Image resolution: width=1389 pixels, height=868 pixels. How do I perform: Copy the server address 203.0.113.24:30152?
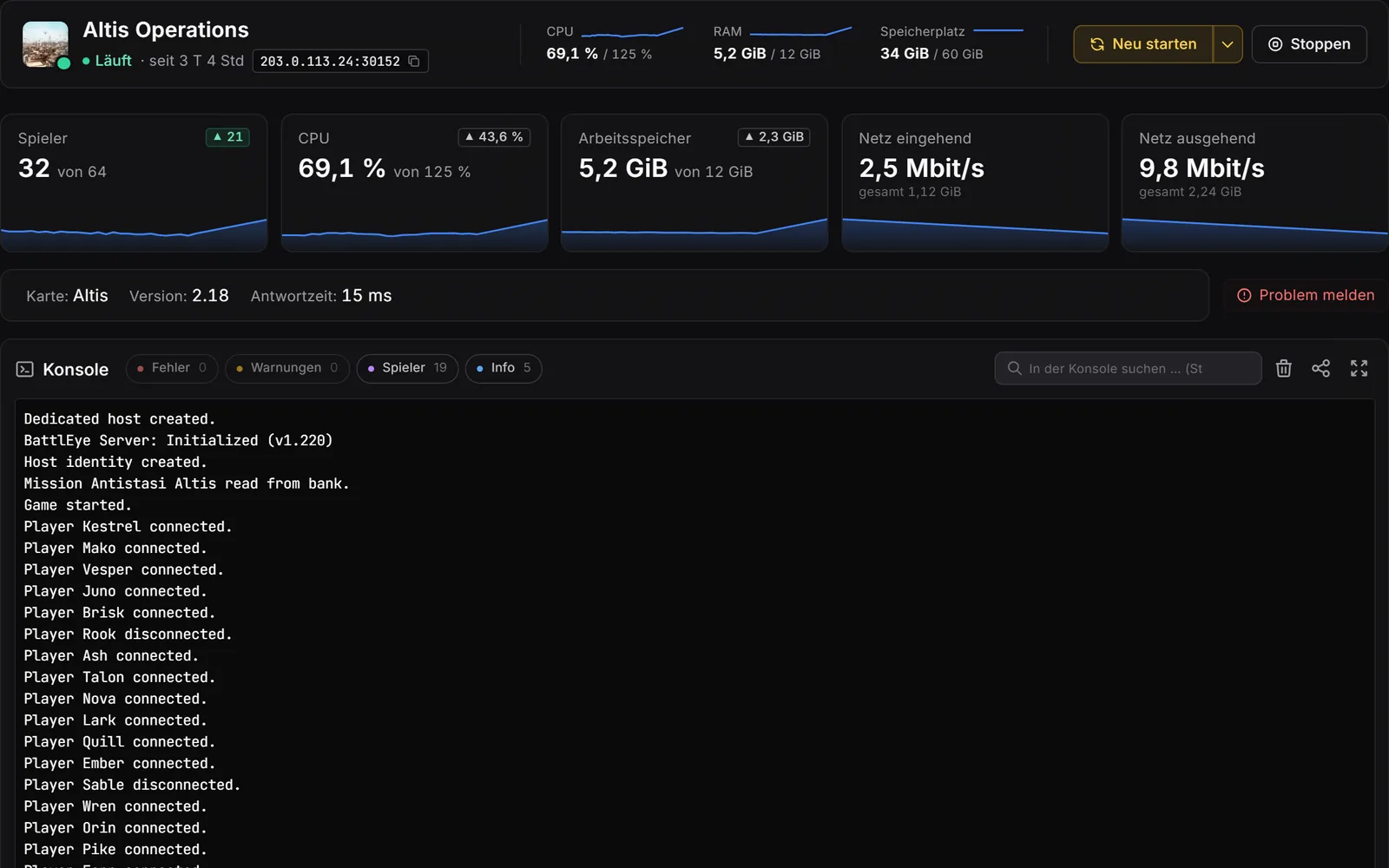414,61
